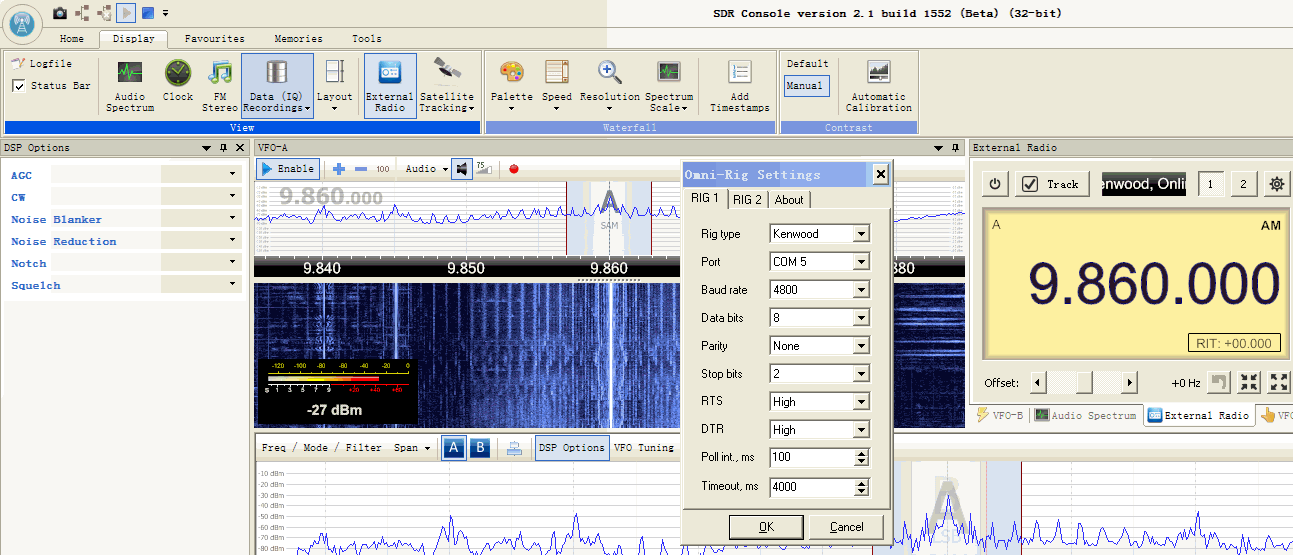The image size is (1293, 555).
Task: Click the collapse arrows icon in External Radio
Action: pyautogui.click(x=1249, y=382)
